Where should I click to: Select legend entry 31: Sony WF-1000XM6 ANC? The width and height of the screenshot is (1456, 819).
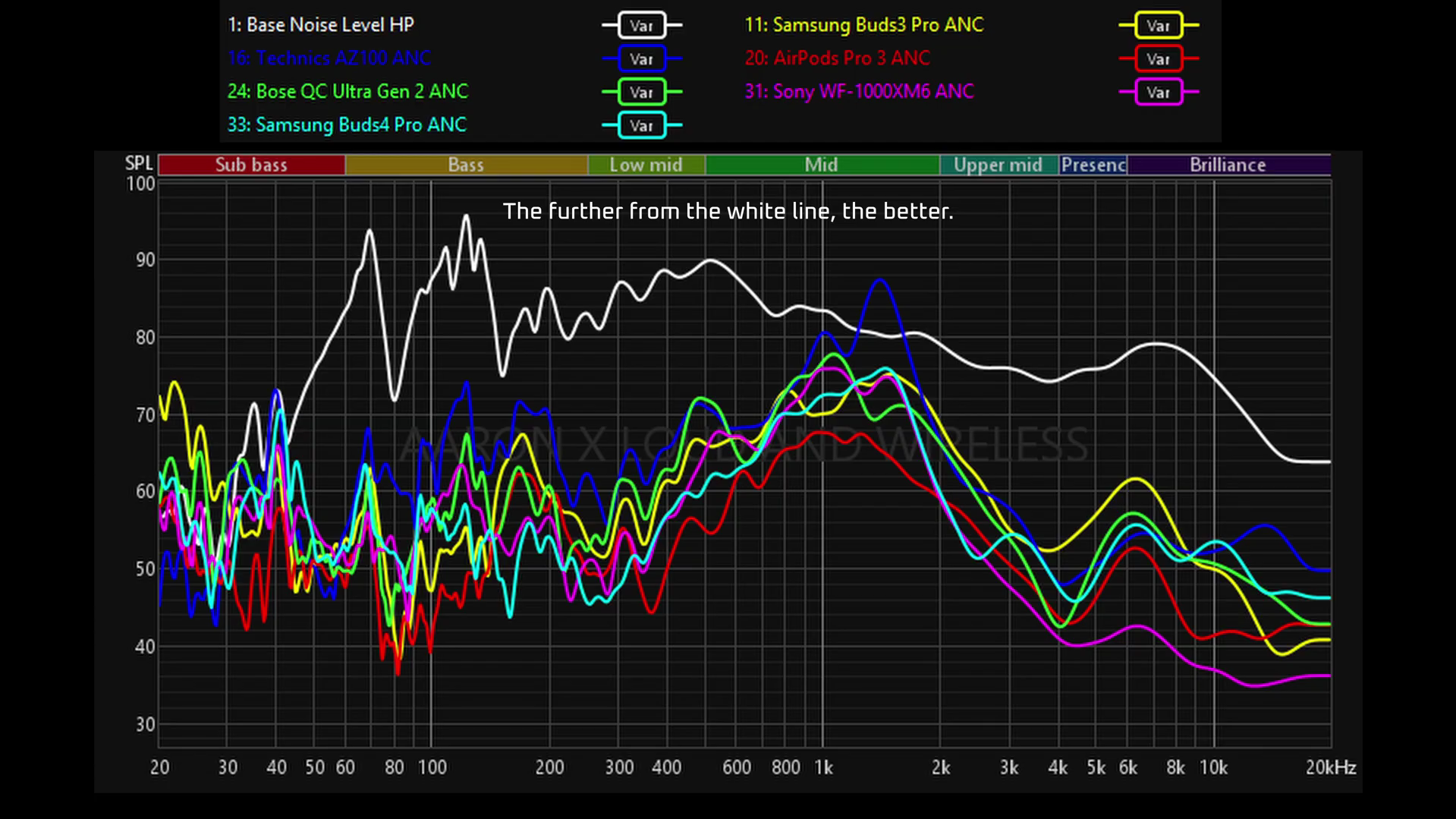[x=860, y=92]
